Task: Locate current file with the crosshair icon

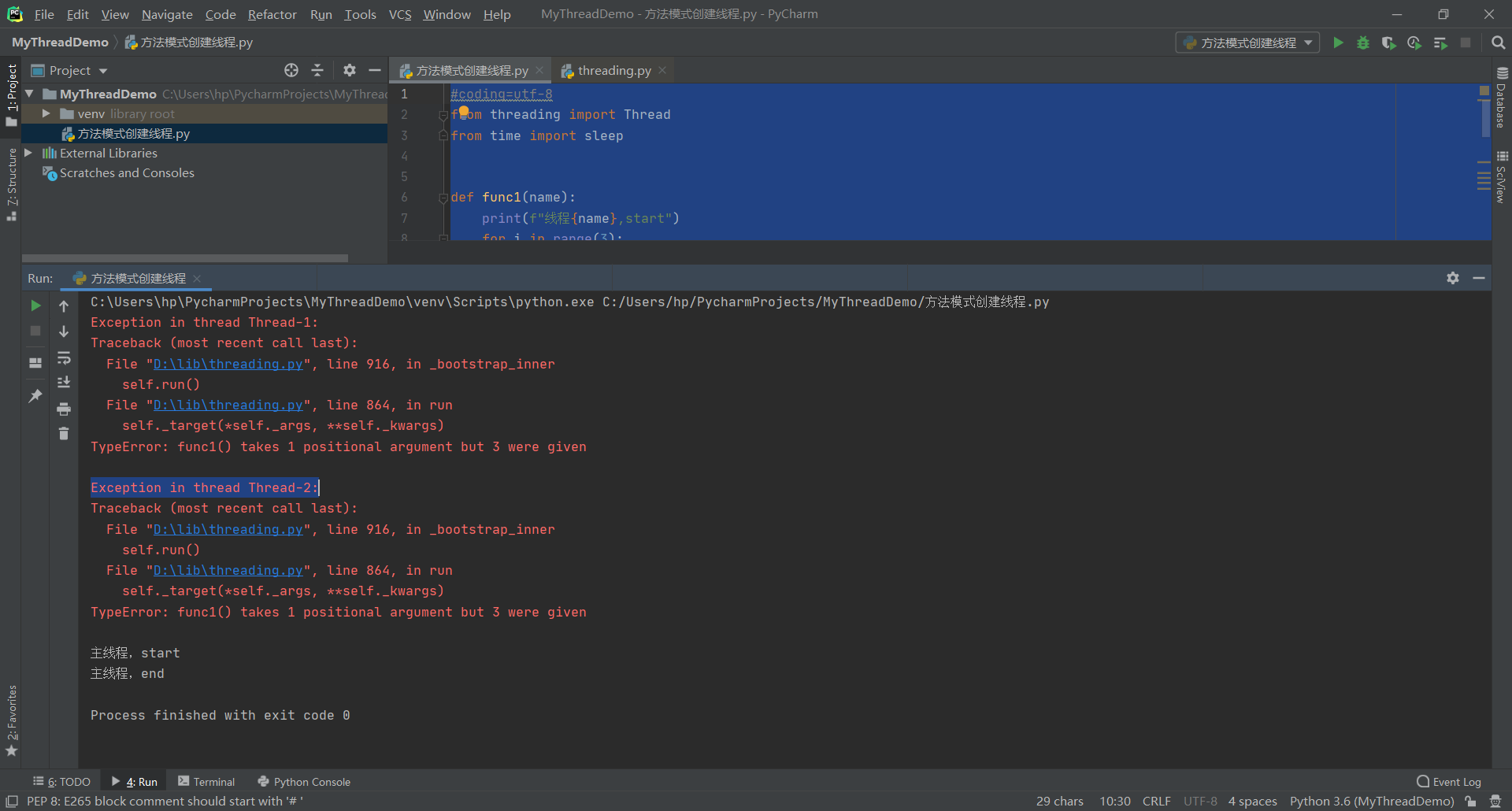Action: (291, 70)
